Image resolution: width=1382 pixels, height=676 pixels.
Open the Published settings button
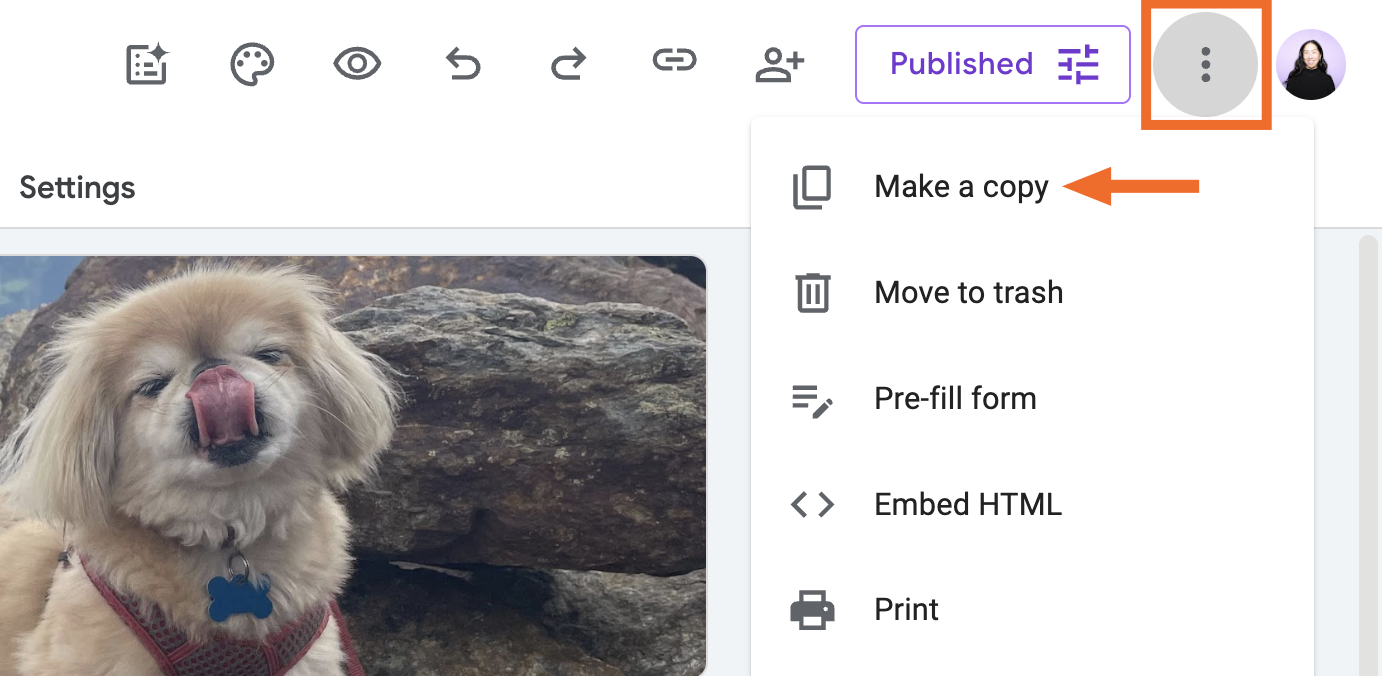(x=993, y=65)
